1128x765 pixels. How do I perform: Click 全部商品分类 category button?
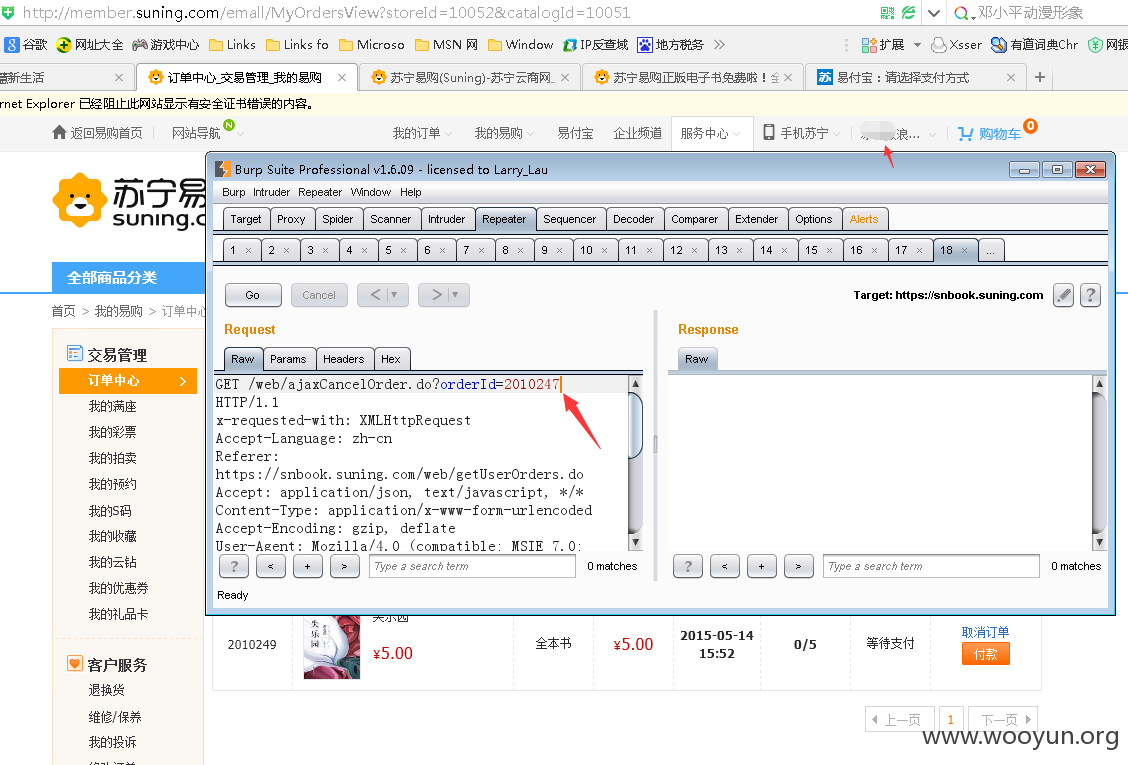click(128, 278)
